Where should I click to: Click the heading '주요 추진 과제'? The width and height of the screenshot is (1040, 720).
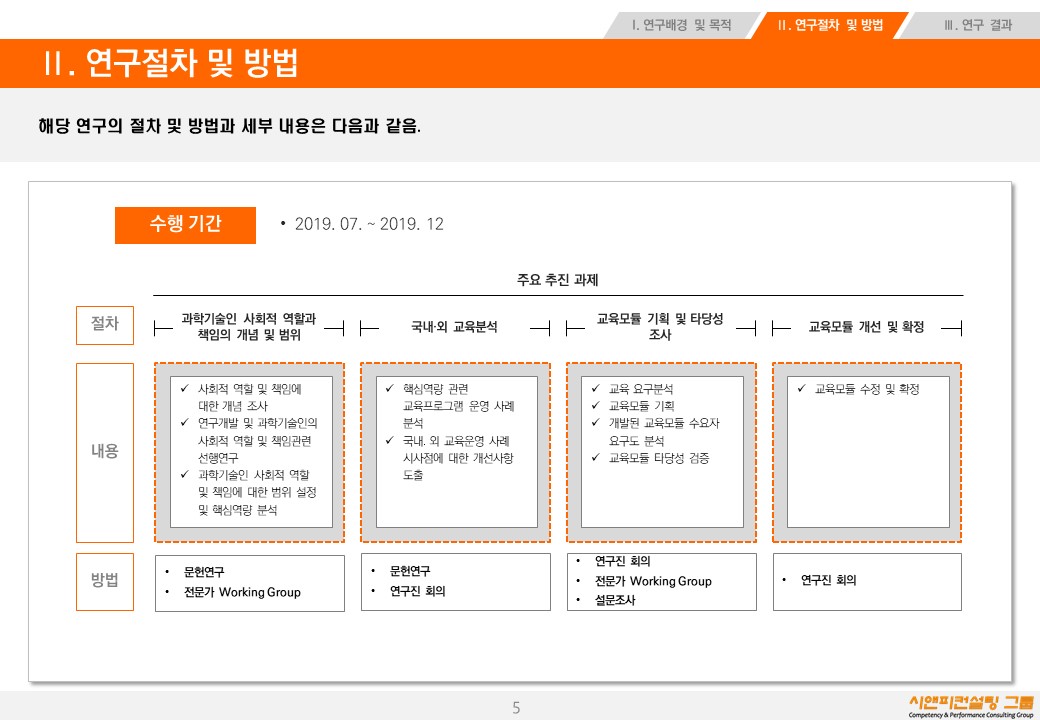pos(557,280)
